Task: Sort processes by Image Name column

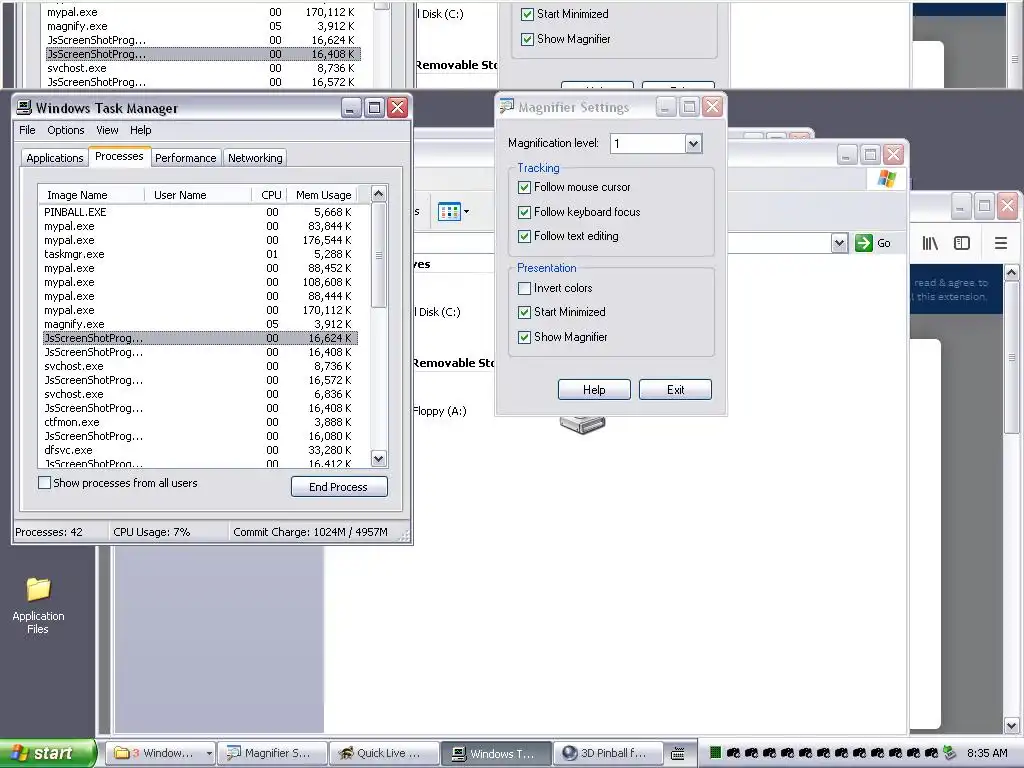Action: click(91, 195)
